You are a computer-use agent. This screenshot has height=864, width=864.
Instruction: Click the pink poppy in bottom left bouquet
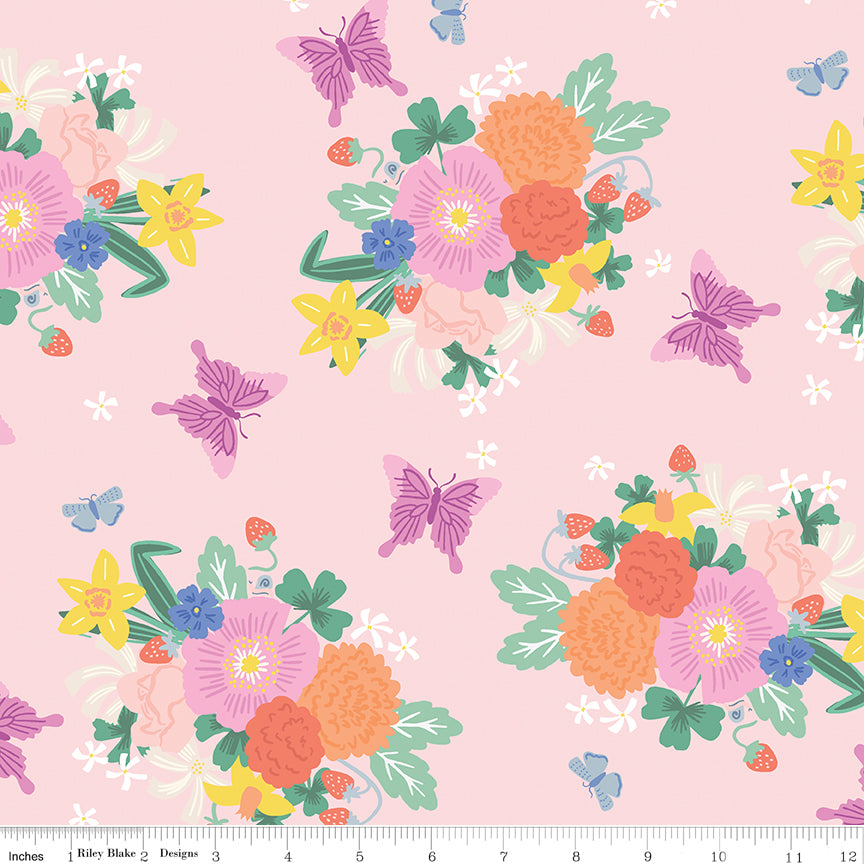pos(250,665)
